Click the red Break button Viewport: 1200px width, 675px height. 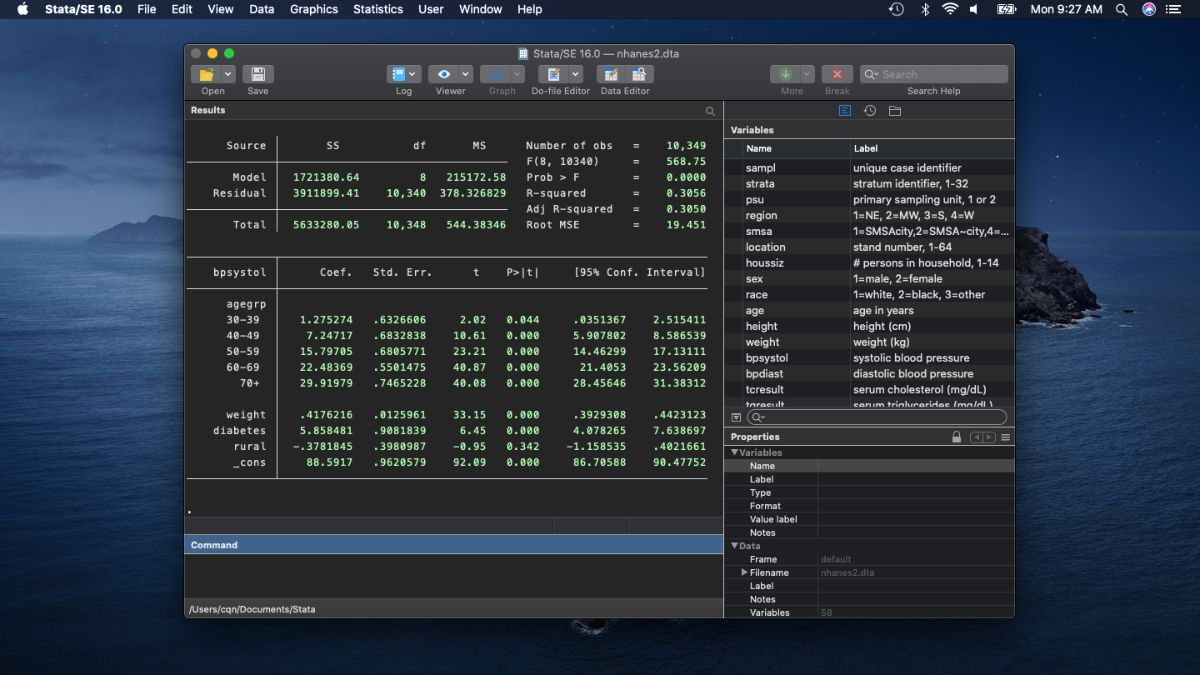[837, 74]
